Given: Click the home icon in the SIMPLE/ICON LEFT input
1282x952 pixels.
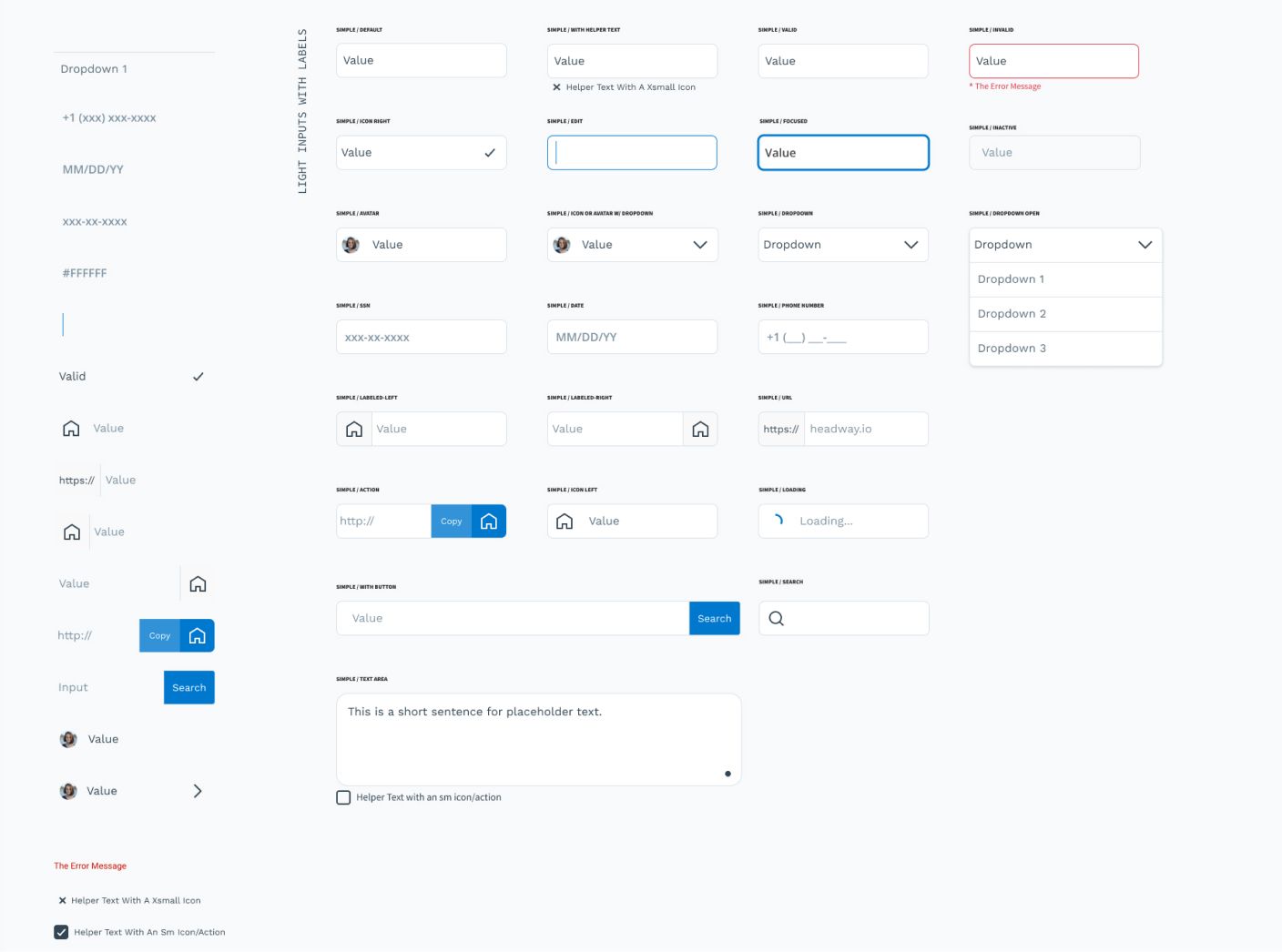Looking at the screenshot, I should tap(565, 521).
